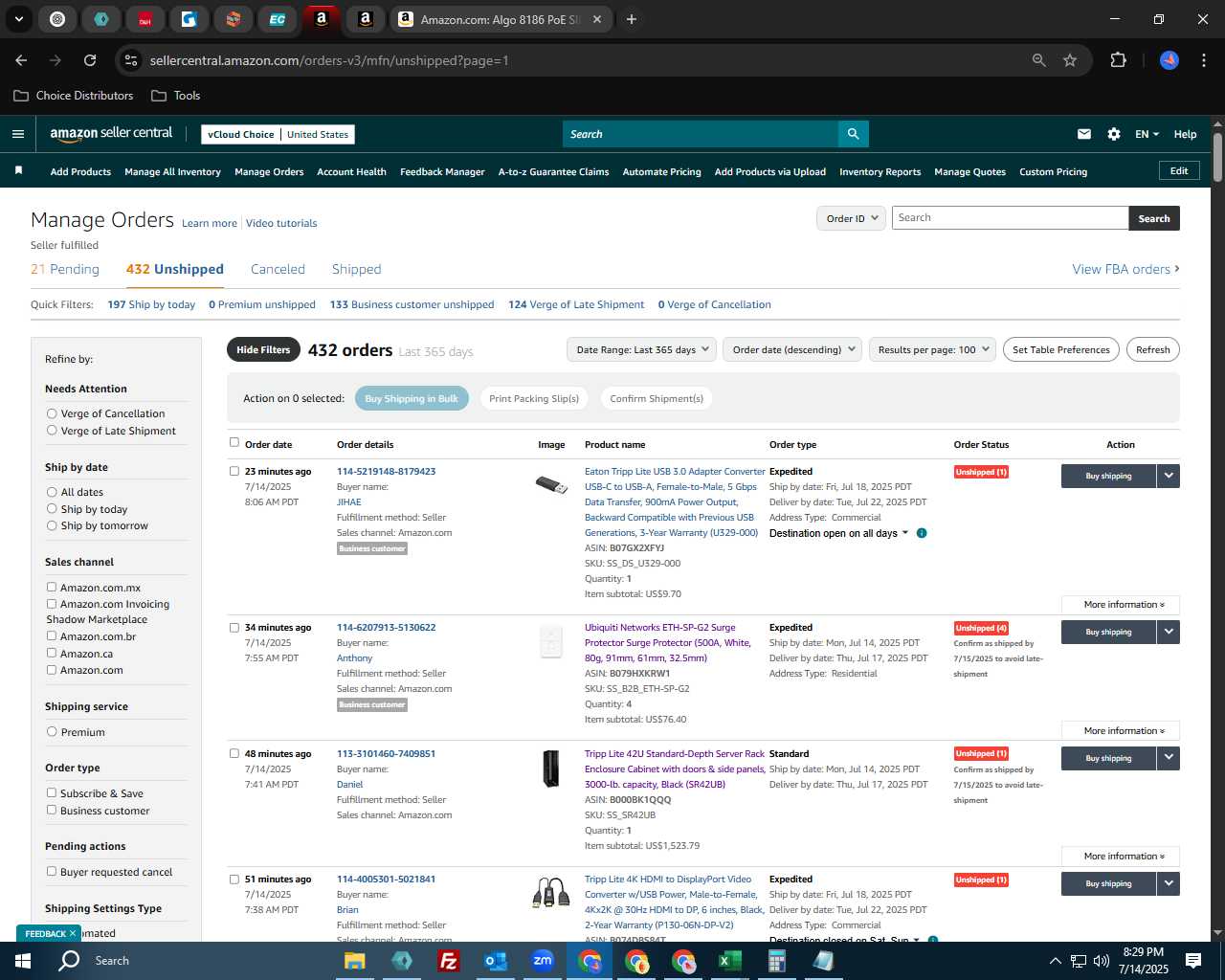Click the Hide Filters button
Screen dimensions: 1225x980
(x=263, y=349)
